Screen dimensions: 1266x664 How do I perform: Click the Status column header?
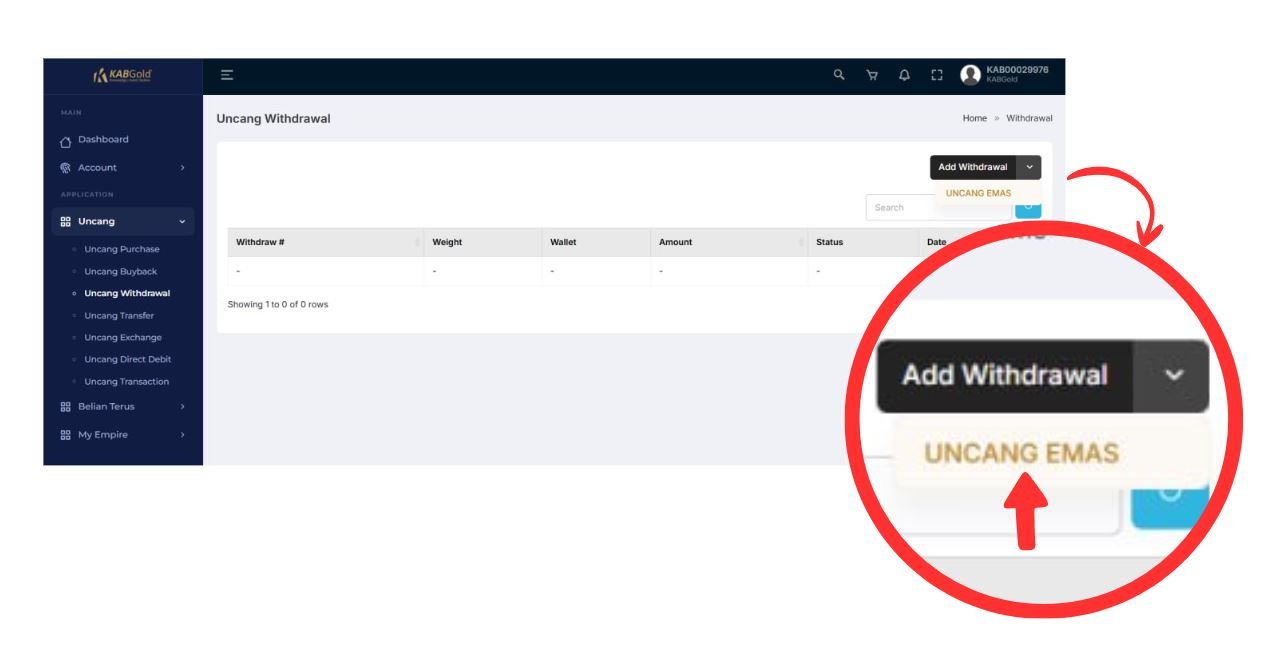pyautogui.click(x=829, y=242)
